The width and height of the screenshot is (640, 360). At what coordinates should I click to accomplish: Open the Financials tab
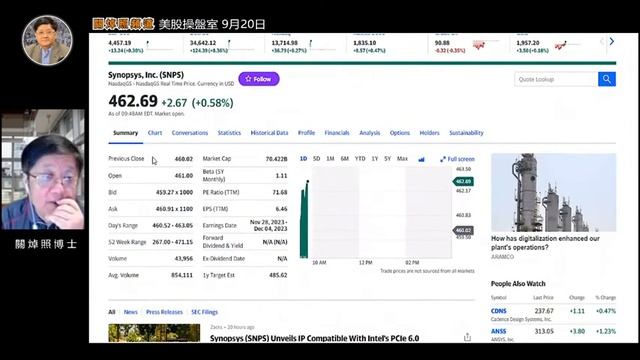pos(337,133)
